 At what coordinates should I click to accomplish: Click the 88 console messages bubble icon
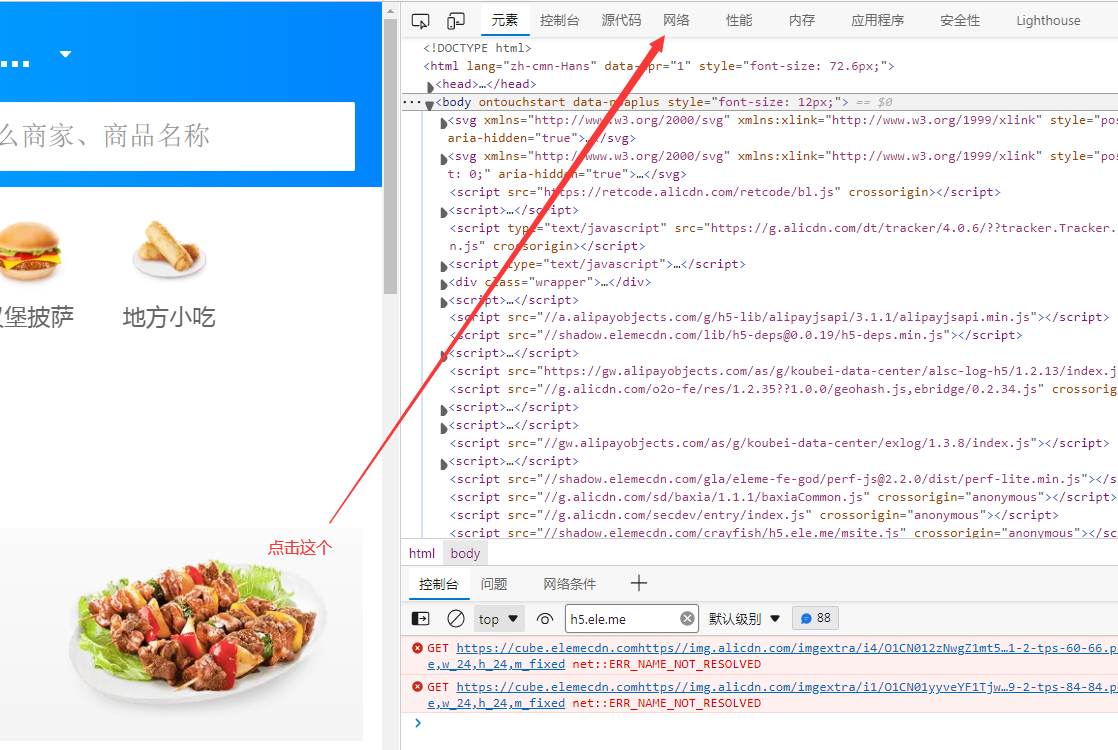point(815,618)
